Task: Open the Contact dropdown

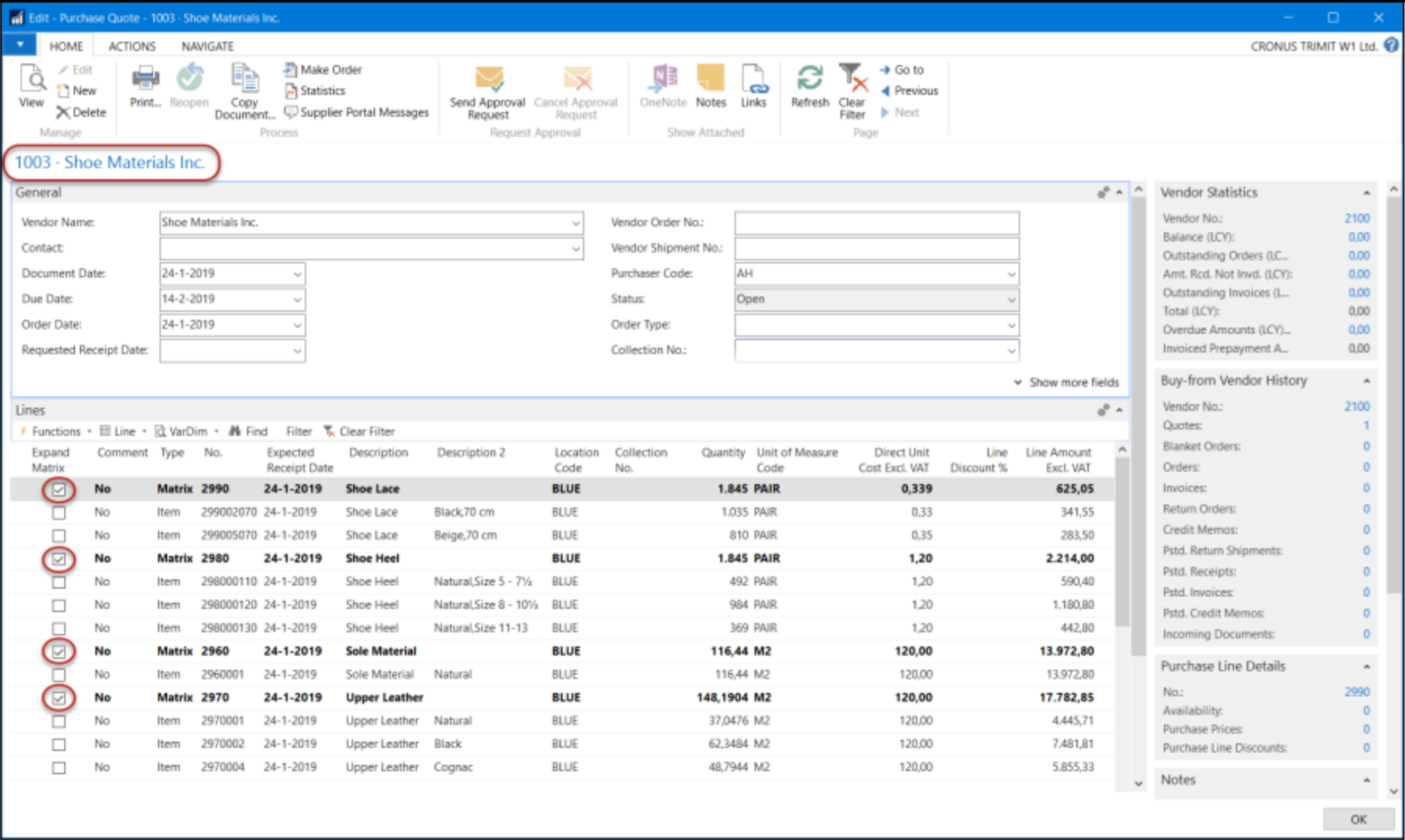Action: point(576,249)
